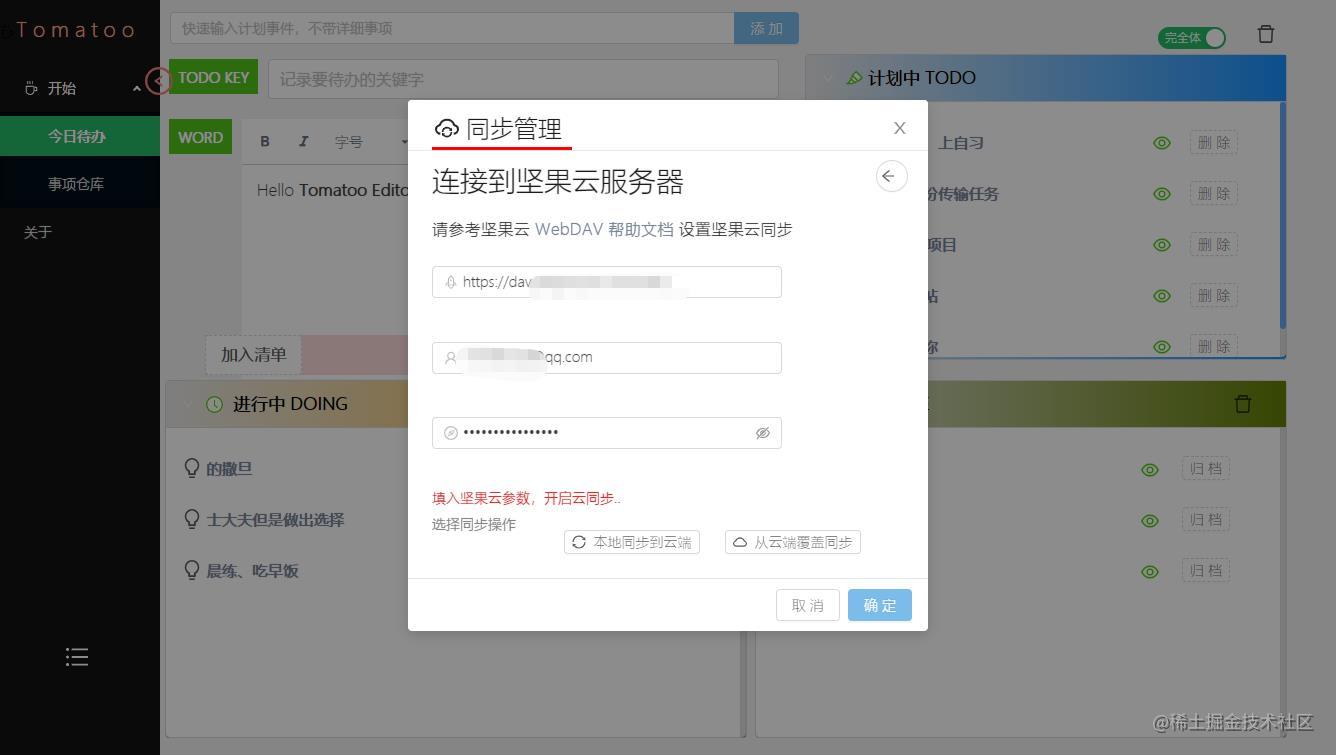
Task: Toggle eye icon for 项目 row
Action: 1162,245
